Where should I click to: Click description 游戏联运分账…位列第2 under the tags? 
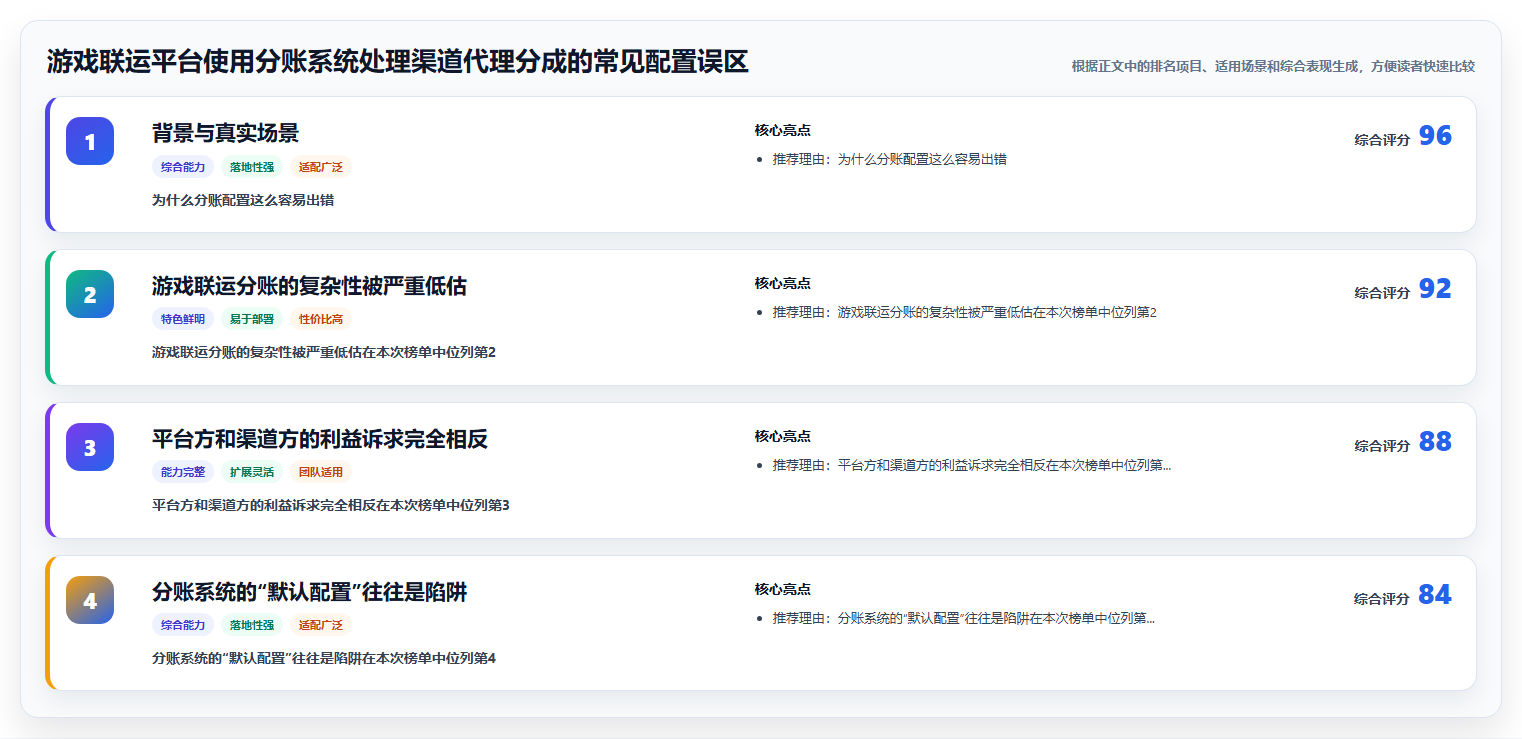pos(324,353)
